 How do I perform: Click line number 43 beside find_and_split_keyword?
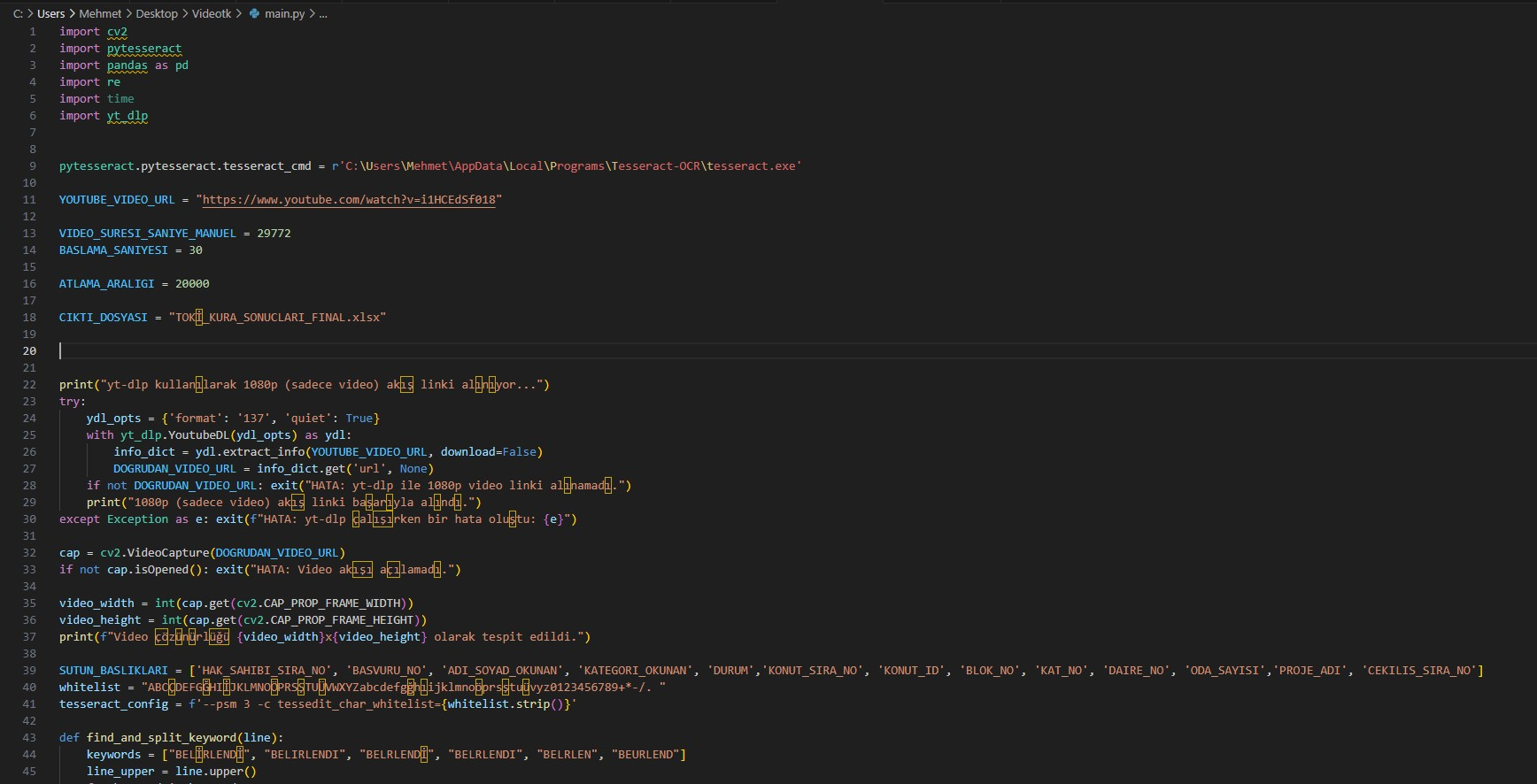click(29, 738)
